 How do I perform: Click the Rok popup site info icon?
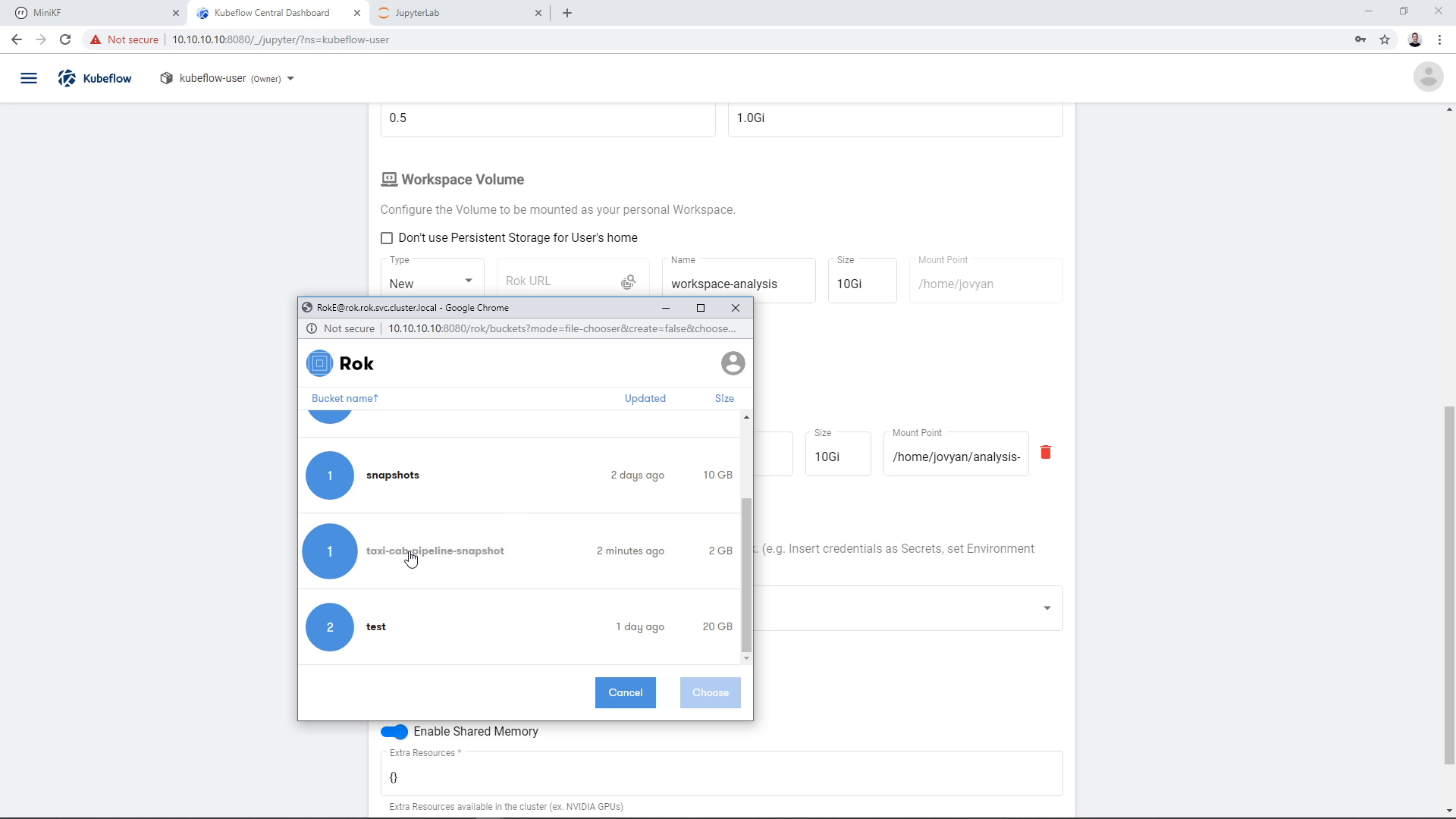(x=312, y=328)
